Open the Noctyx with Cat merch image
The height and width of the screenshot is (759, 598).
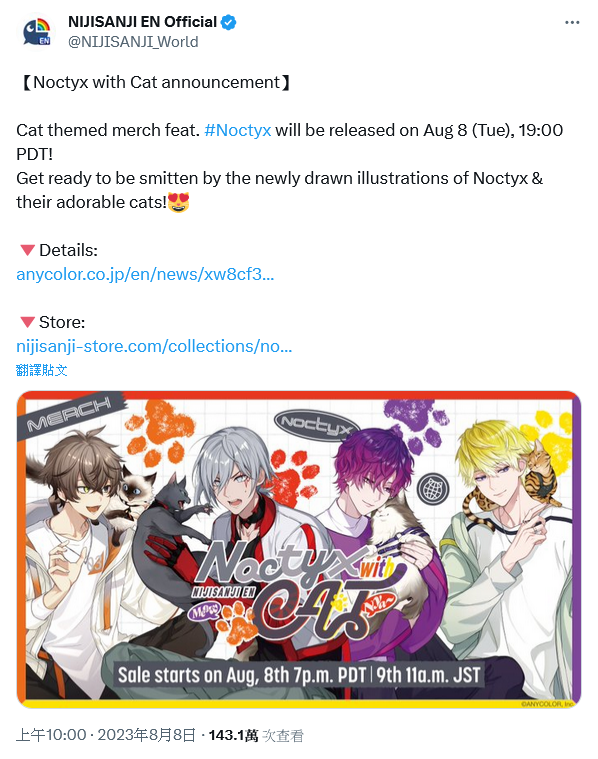coord(299,549)
